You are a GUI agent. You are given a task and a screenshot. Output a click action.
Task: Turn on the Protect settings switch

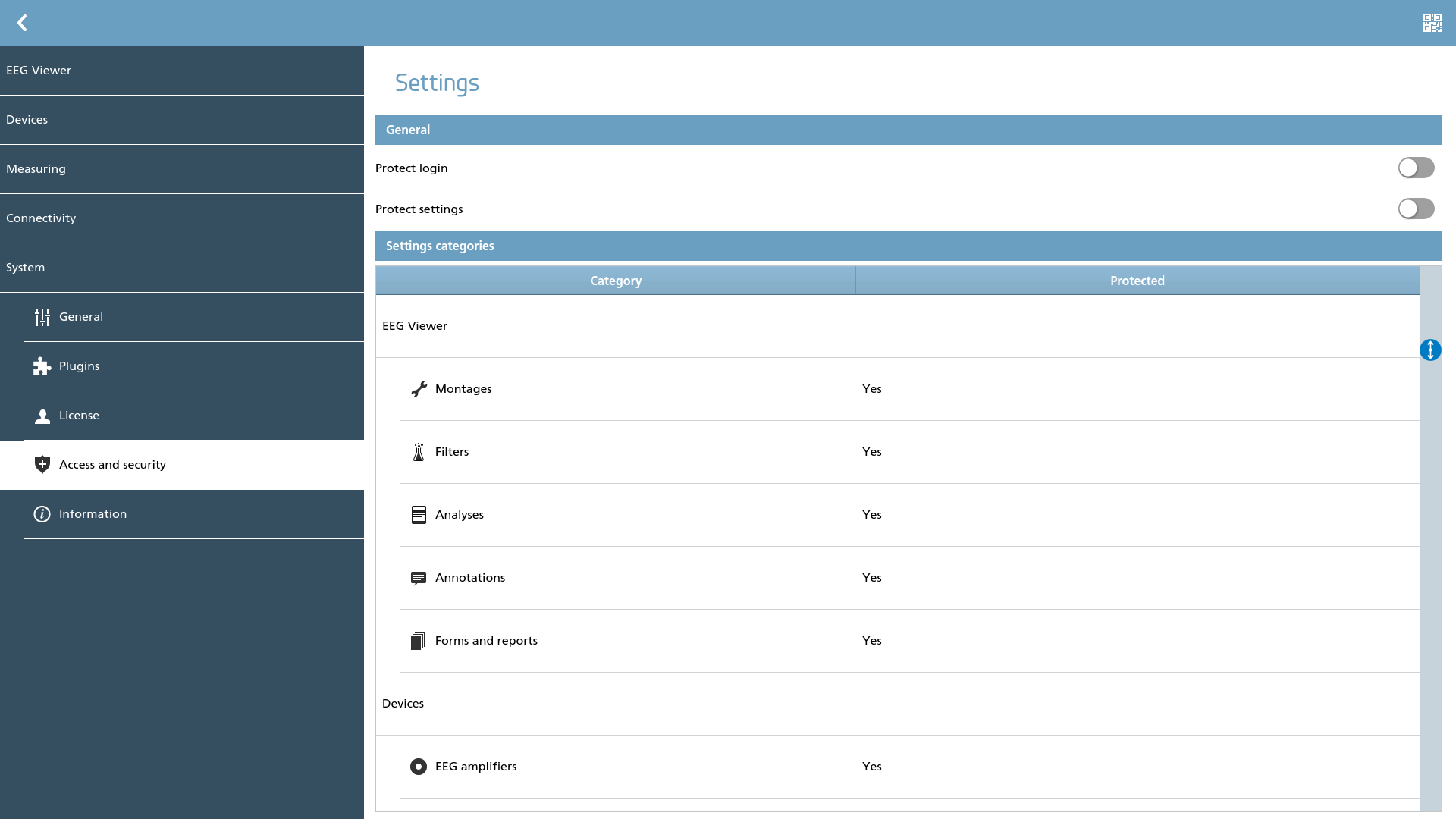point(1416,209)
